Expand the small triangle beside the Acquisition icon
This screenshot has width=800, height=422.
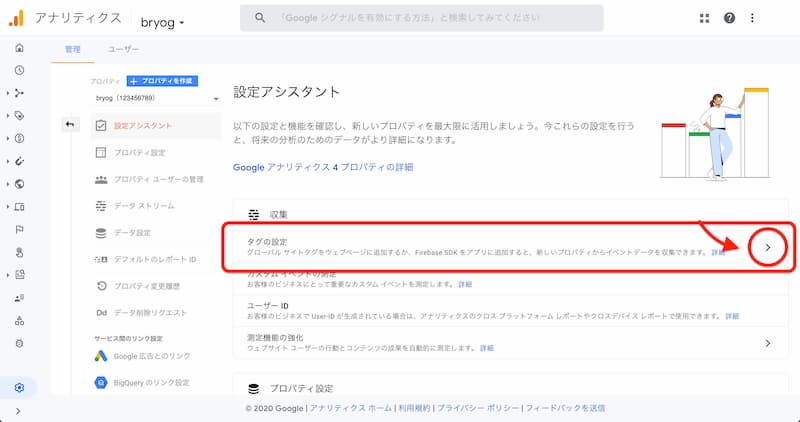coord(8,93)
